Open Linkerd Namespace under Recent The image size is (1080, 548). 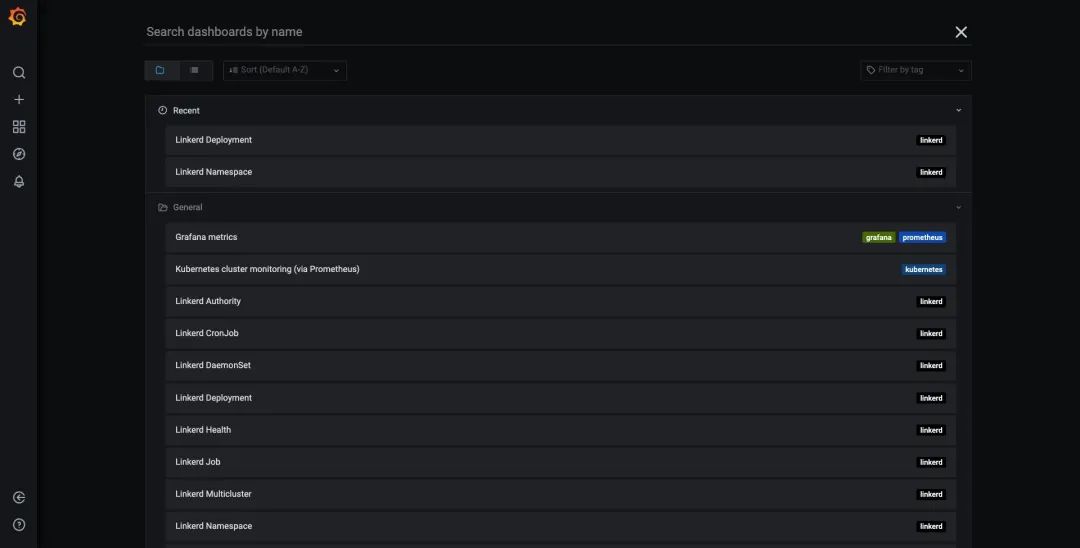point(561,172)
